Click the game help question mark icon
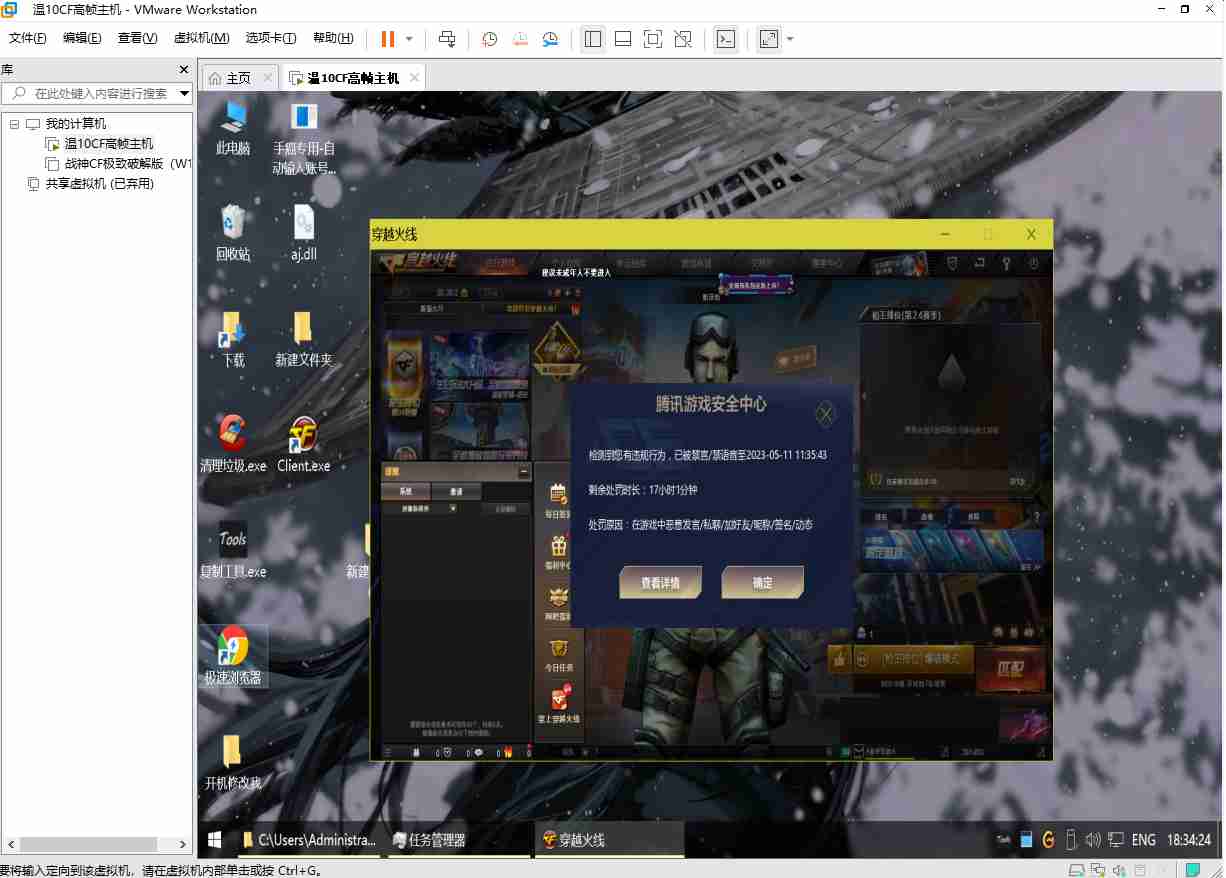The image size is (1226, 878). pyautogui.click(x=1006, y=263)
